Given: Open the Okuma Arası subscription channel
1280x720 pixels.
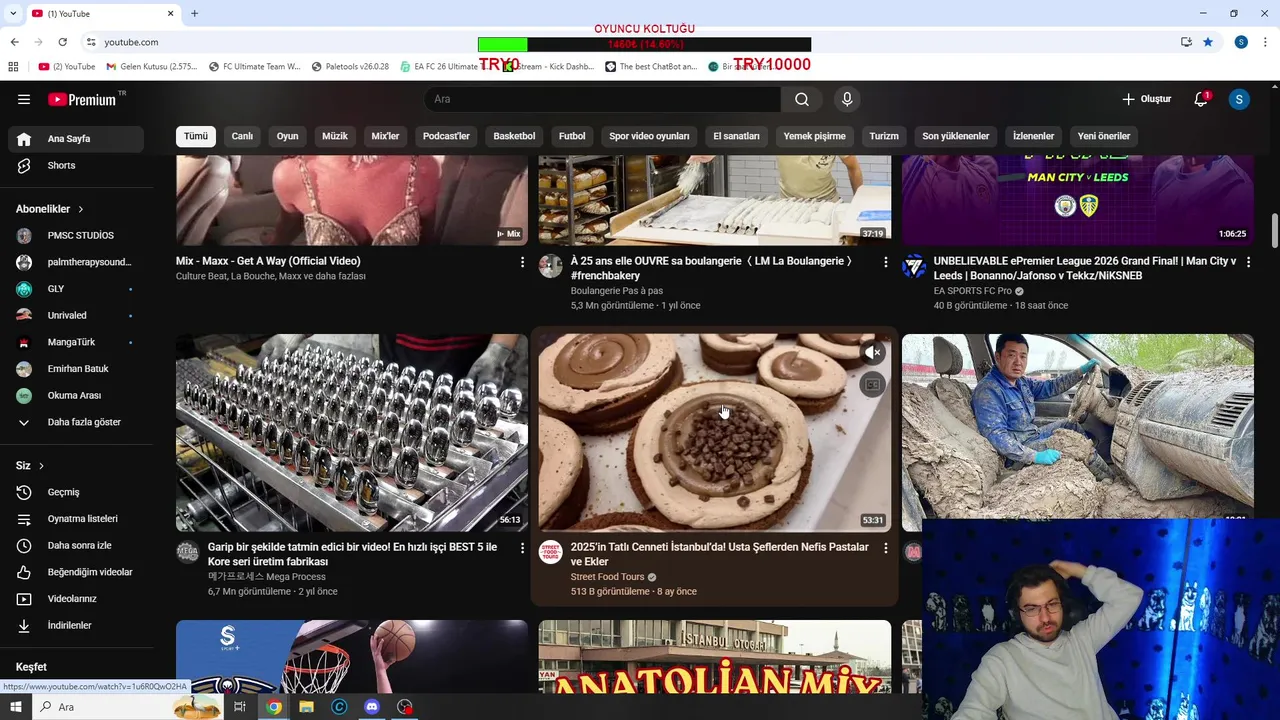Looking at the screenshot, I should 76,395.
